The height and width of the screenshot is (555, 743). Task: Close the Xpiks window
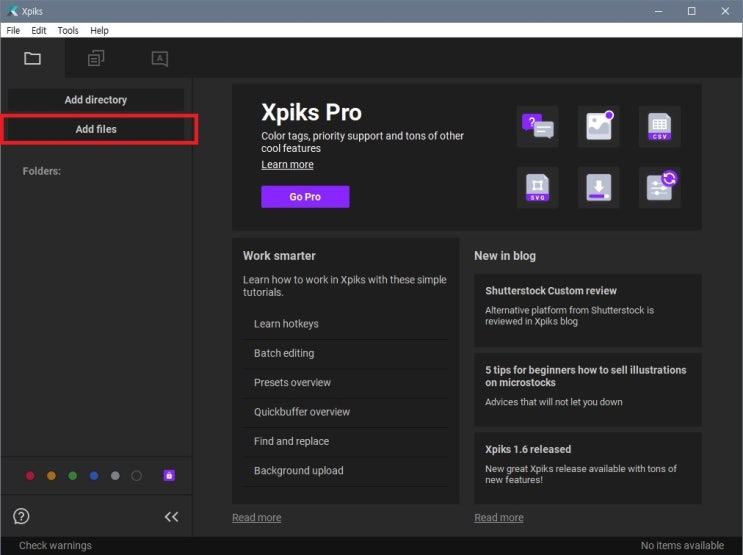pos(725,11)
